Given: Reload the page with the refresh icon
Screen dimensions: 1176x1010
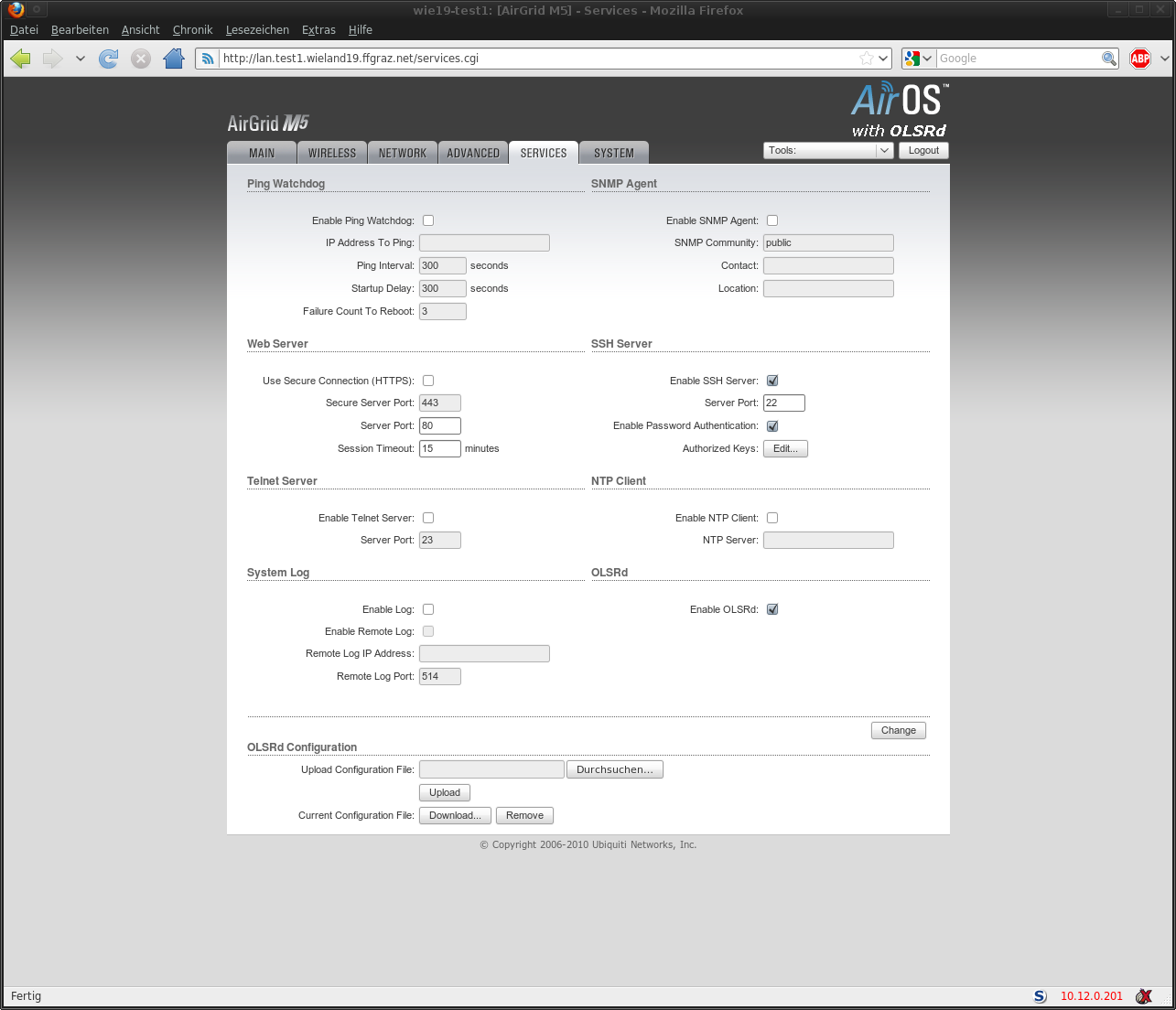Looking at the screenshot, I should [x=108, y=59].
